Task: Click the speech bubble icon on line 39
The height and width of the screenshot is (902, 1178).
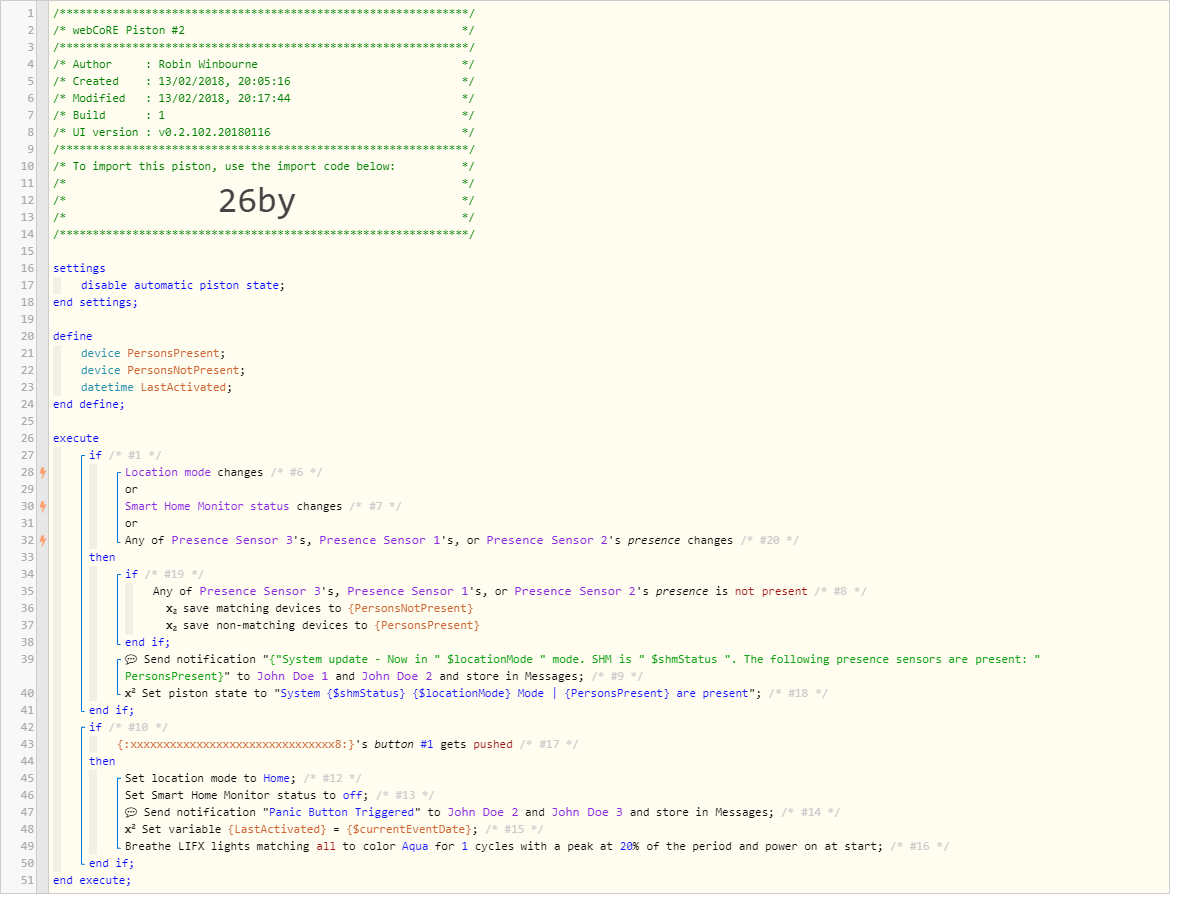Action: pyautogui.click(x=131, y=659)
